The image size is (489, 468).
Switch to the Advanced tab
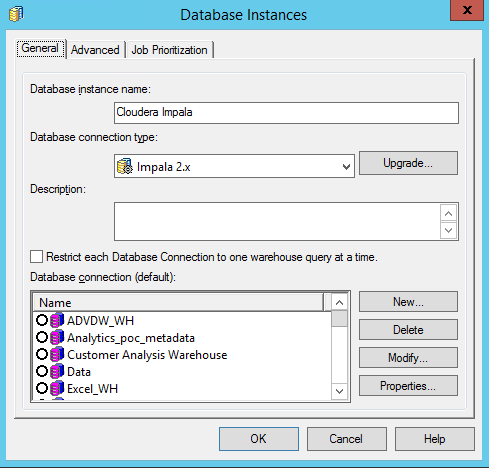[x=95, y=50]
